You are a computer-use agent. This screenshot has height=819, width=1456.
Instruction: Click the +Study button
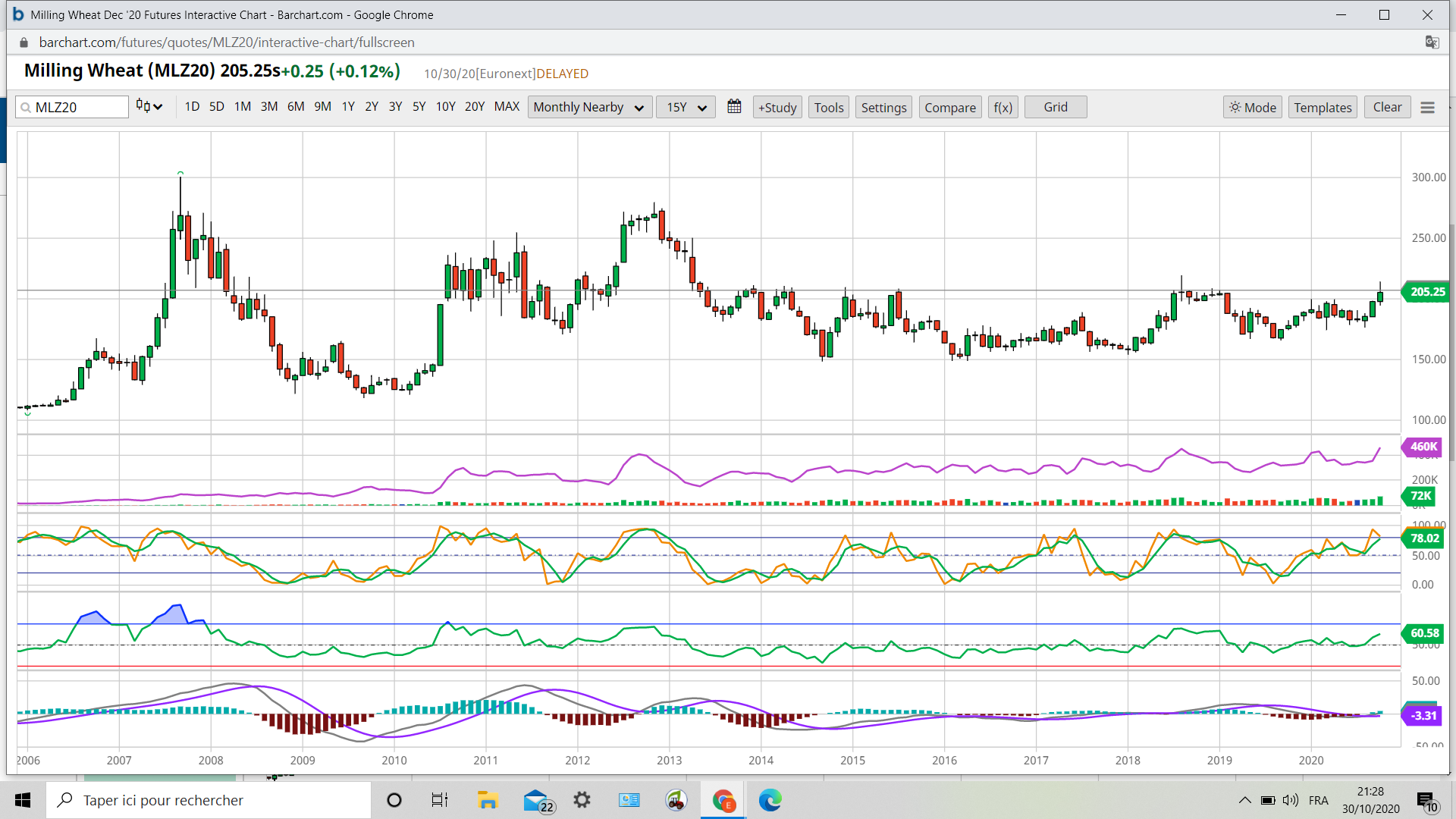coord(777,108)
